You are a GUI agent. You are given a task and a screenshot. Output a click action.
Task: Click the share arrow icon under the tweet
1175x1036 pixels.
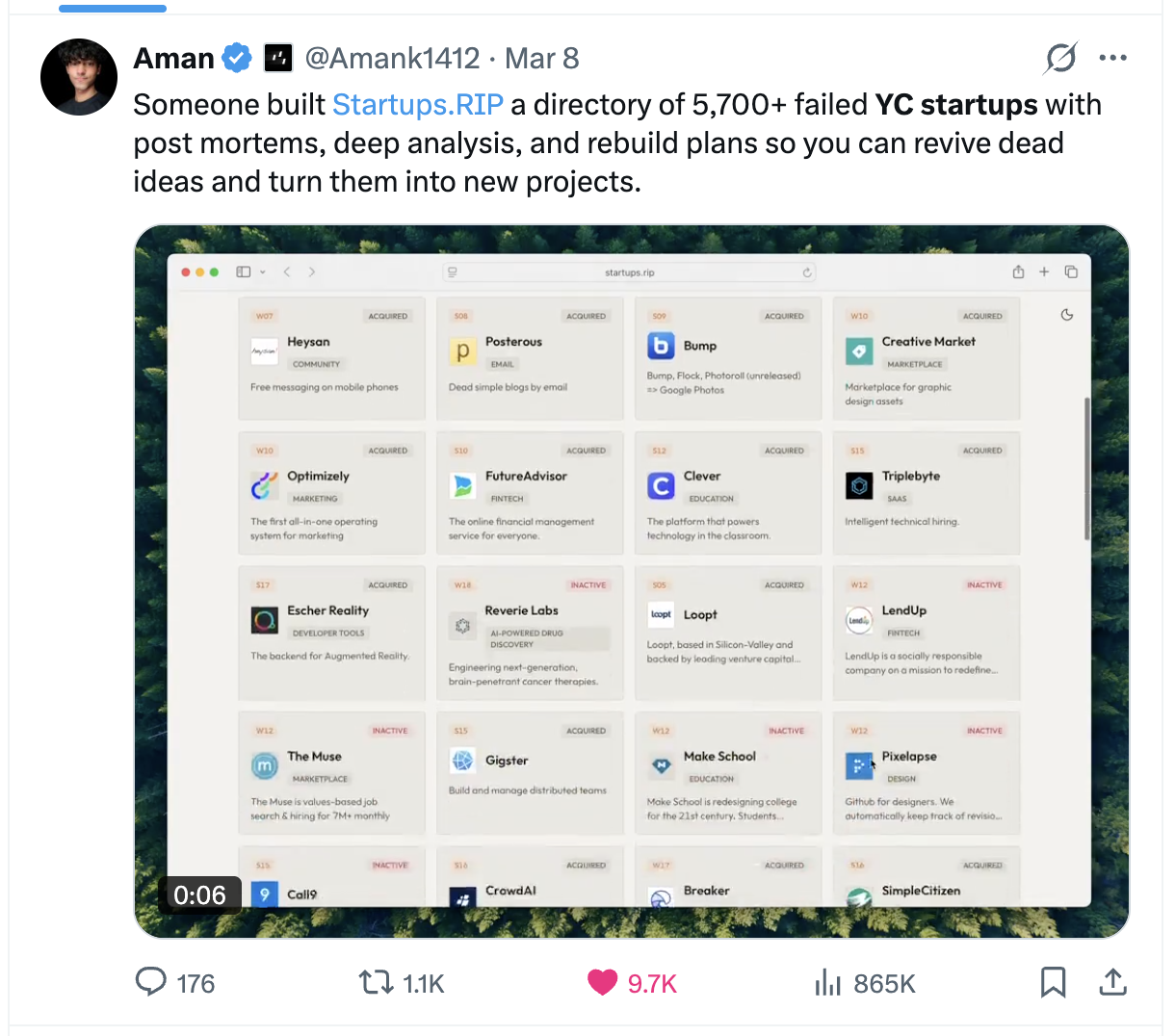click(x=1112, y=982)
